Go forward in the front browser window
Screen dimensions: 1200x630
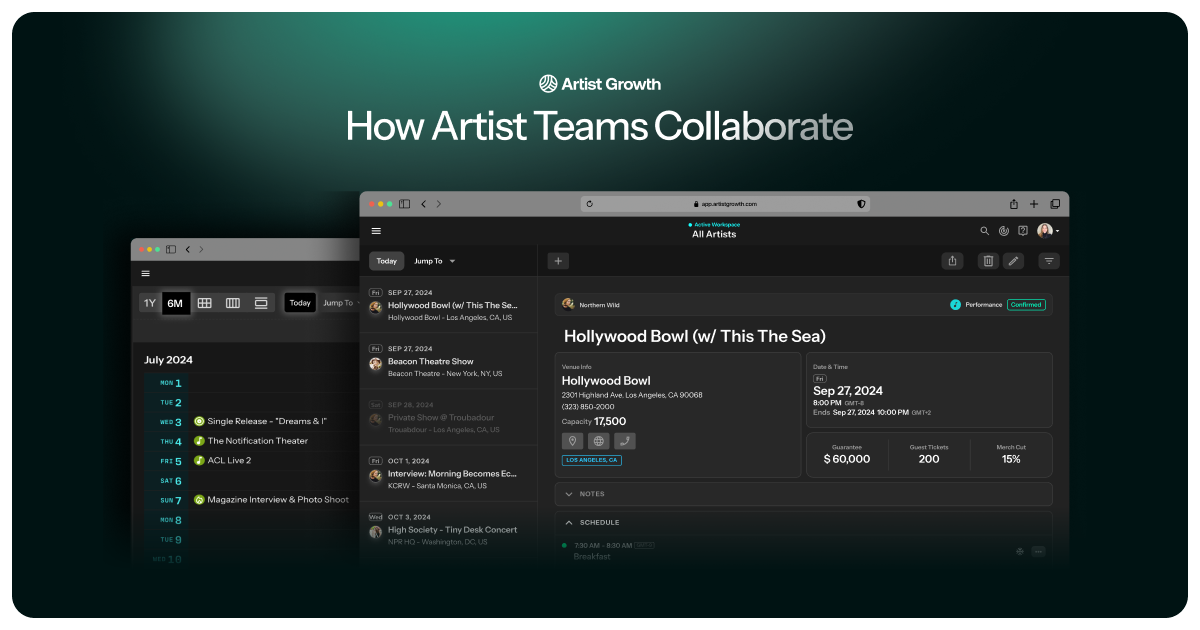438,204
